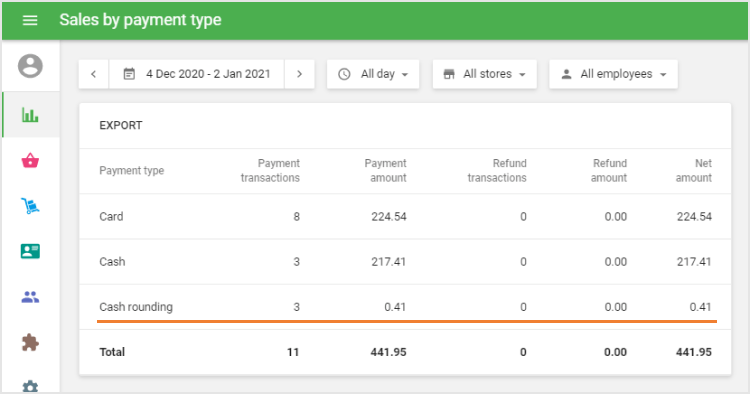Open the hamburger navigation menu
The height and width of the screenshot is (394, 750).
30,20
